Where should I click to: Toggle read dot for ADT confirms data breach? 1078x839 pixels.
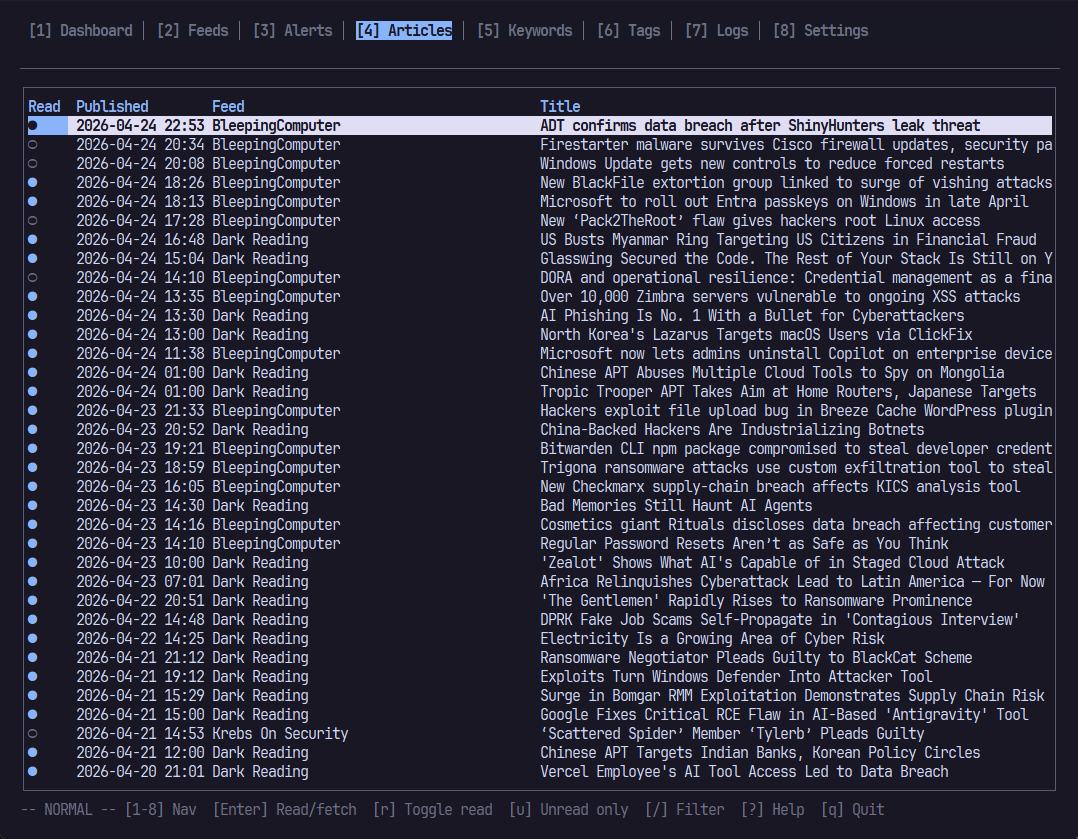pyautogui.click(x=32, y=126)
